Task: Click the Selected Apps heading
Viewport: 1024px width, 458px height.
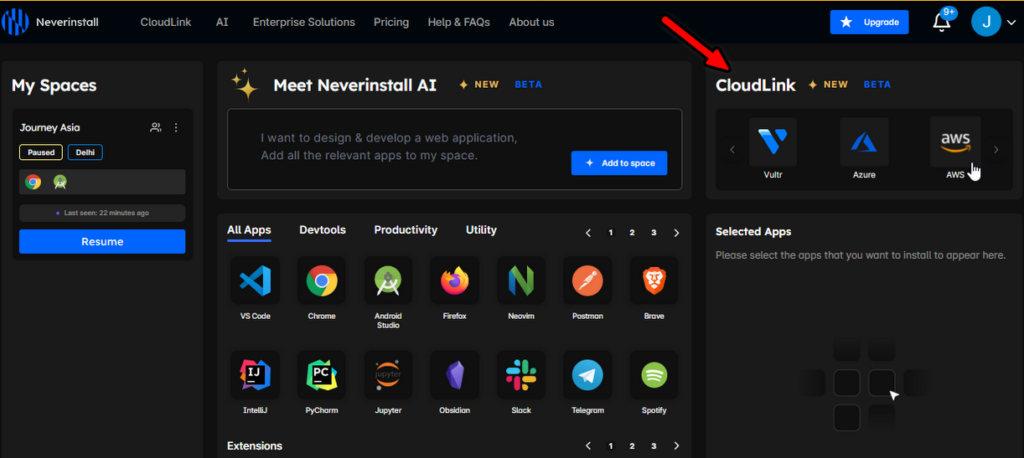Action: [x=753, y=232]
